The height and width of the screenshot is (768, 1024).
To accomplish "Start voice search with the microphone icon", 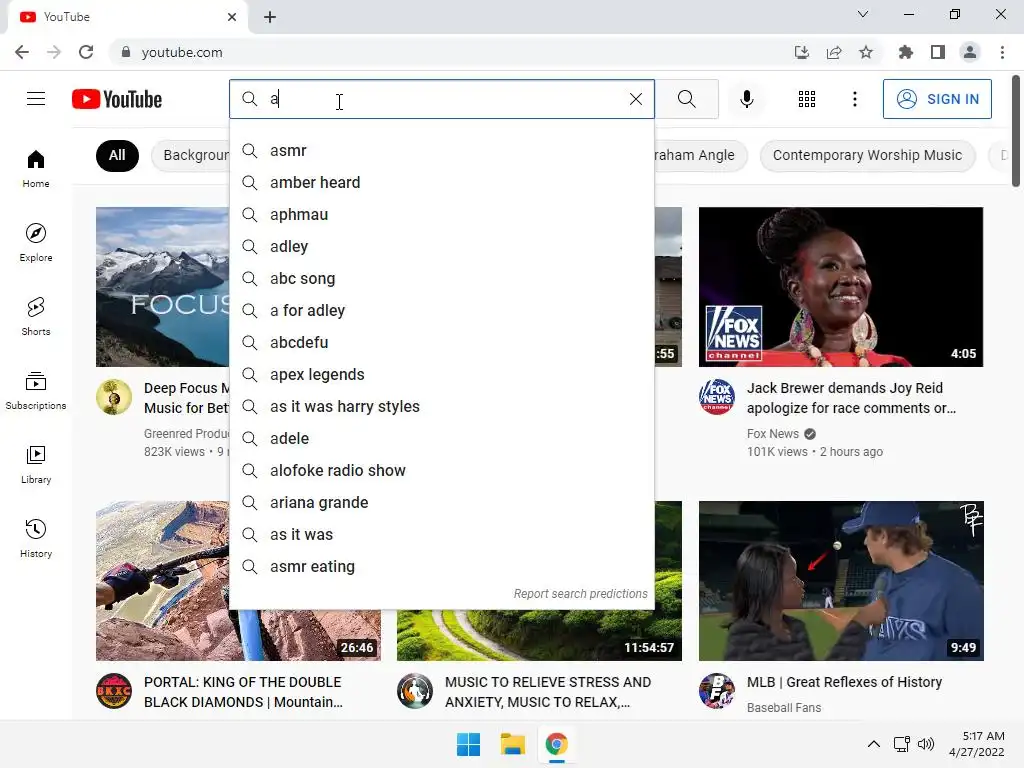I will tap(746, 99).
